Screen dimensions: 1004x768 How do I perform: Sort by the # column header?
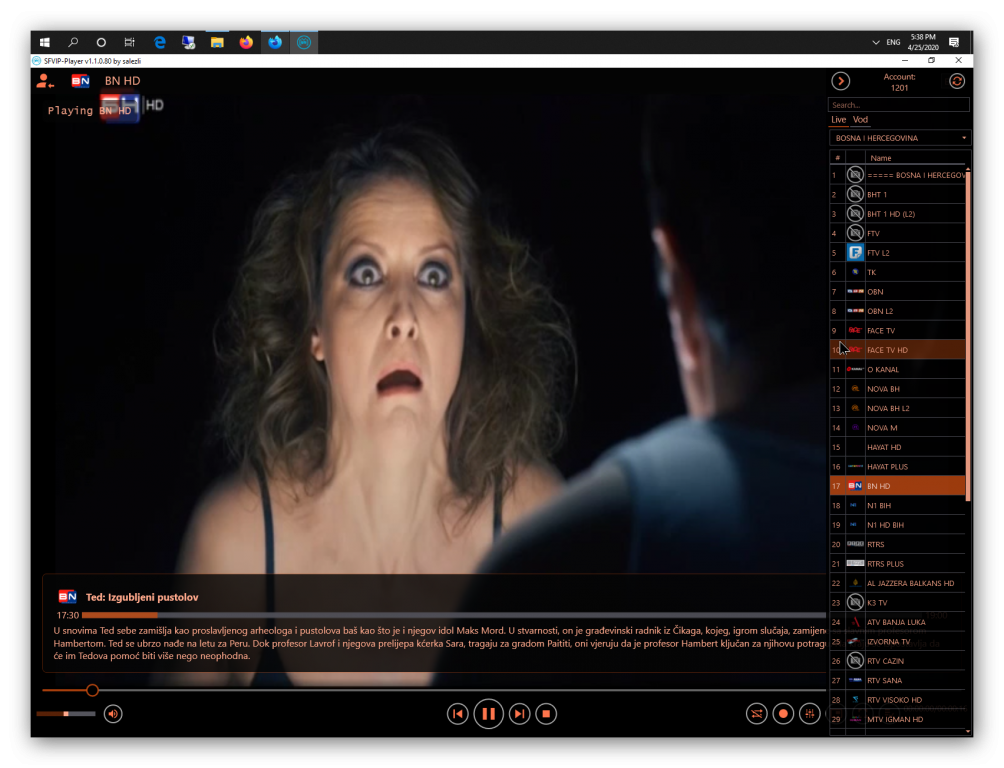[x=837, y=158]
